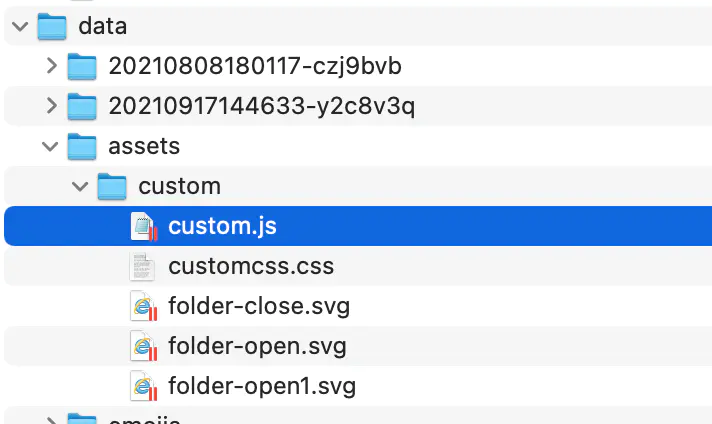Click the 20210808180117-czj9bvb folder icon
Viewport: 712px width, 424px height.
pos(81,67)
